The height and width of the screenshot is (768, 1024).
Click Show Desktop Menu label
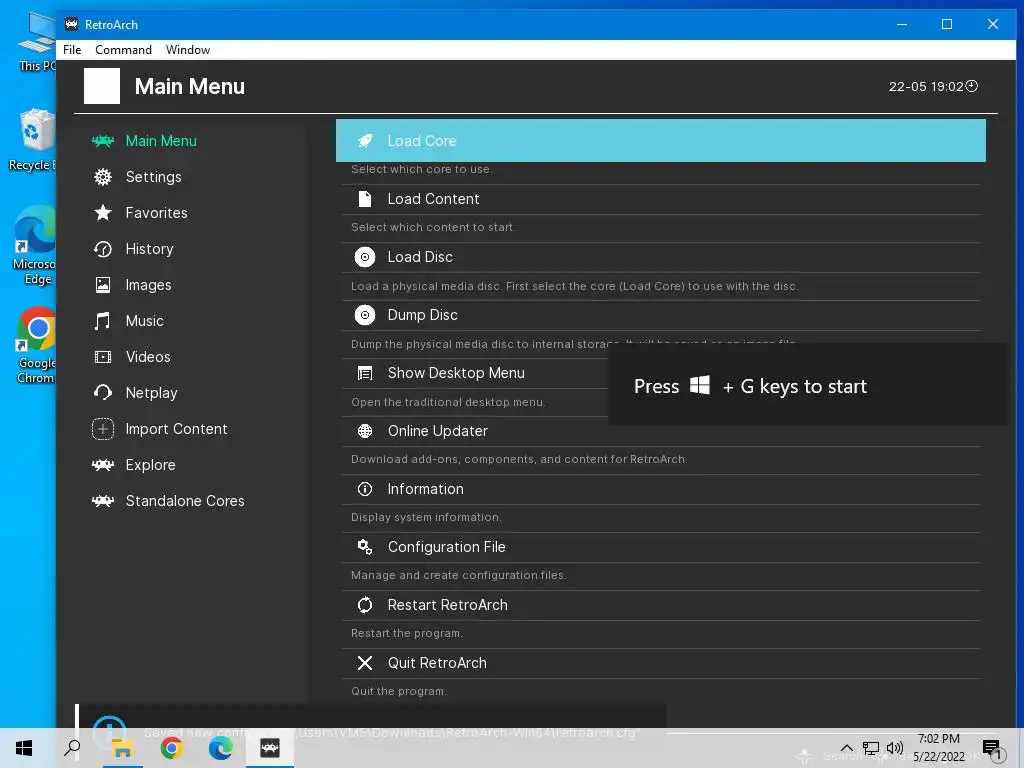[x=456, y=373]
